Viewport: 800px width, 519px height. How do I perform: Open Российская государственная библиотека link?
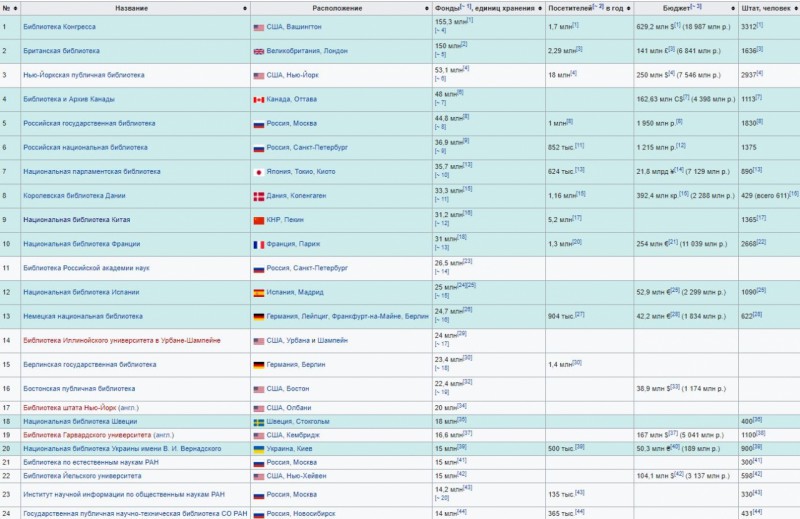[89, 123]
